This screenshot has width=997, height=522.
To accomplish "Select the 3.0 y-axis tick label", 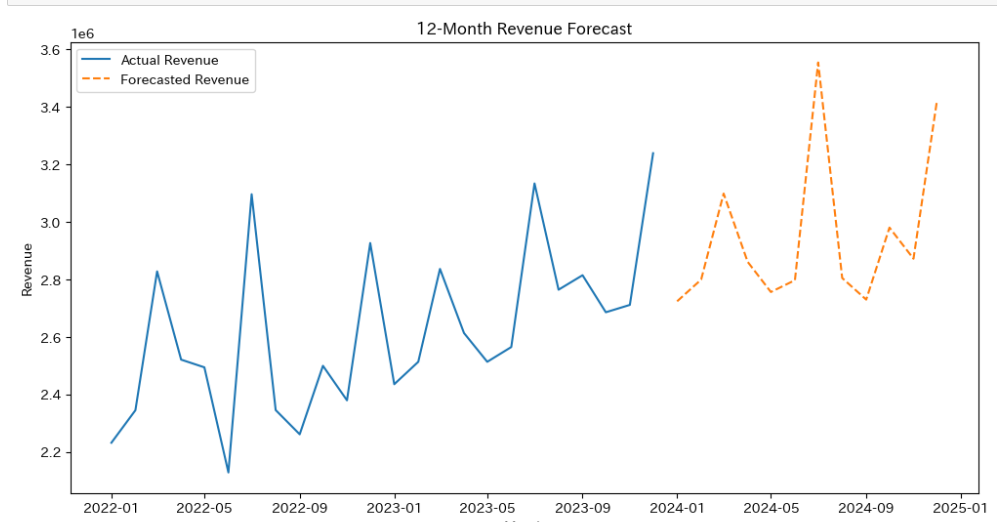I will click(50, 223).
